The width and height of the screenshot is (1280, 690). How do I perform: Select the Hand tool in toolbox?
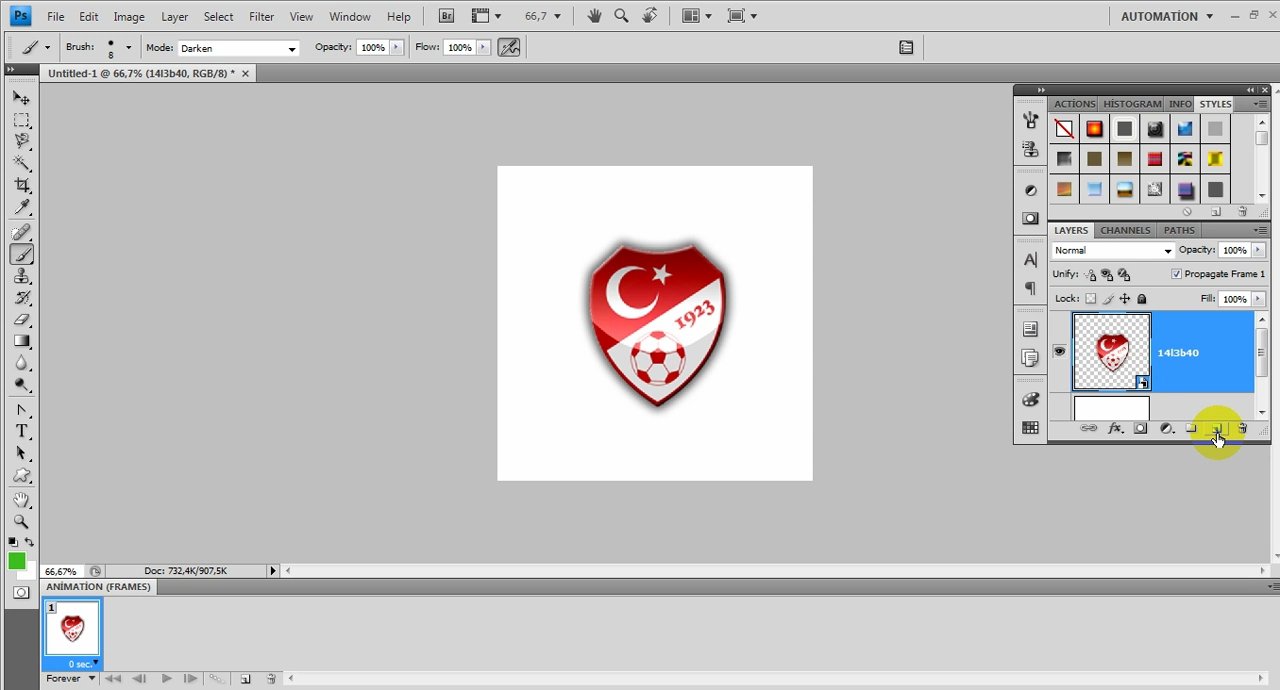tap(21, 500)
